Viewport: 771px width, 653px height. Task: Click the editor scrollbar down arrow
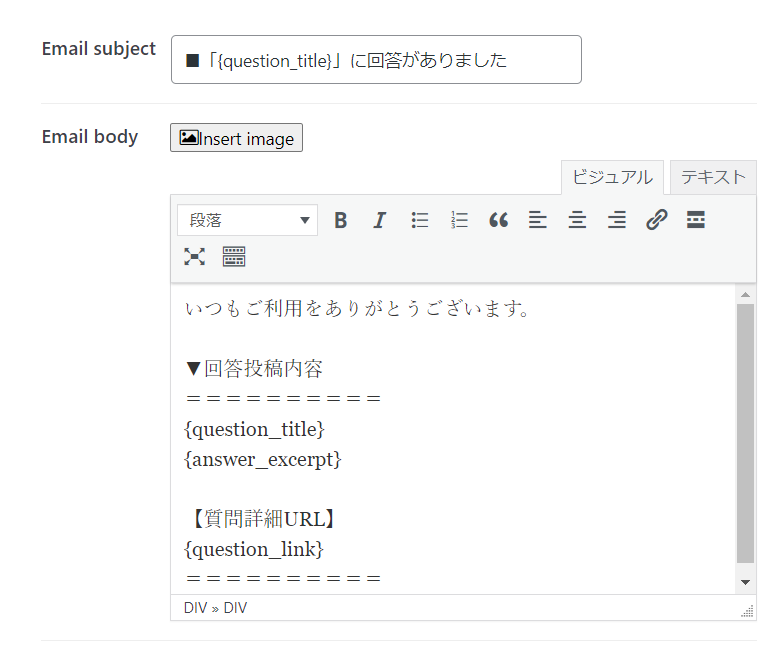[745, 582]
